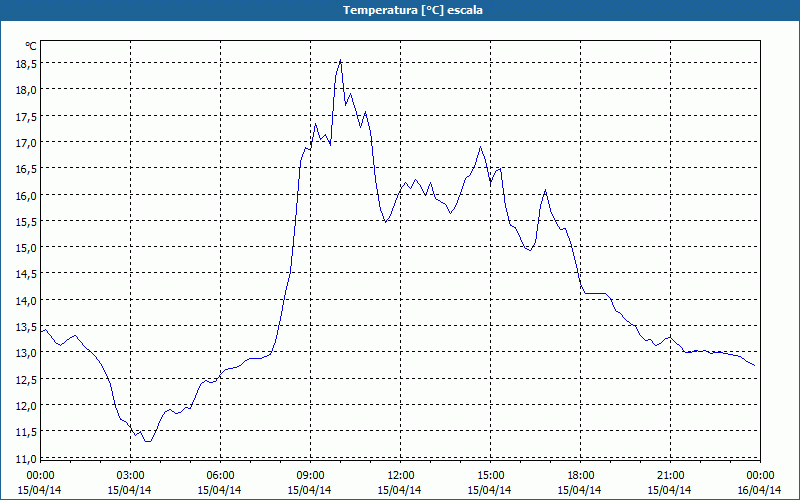Click the 14,0 y-axis value
Screen dimensions: 800x500
(25, 301)
